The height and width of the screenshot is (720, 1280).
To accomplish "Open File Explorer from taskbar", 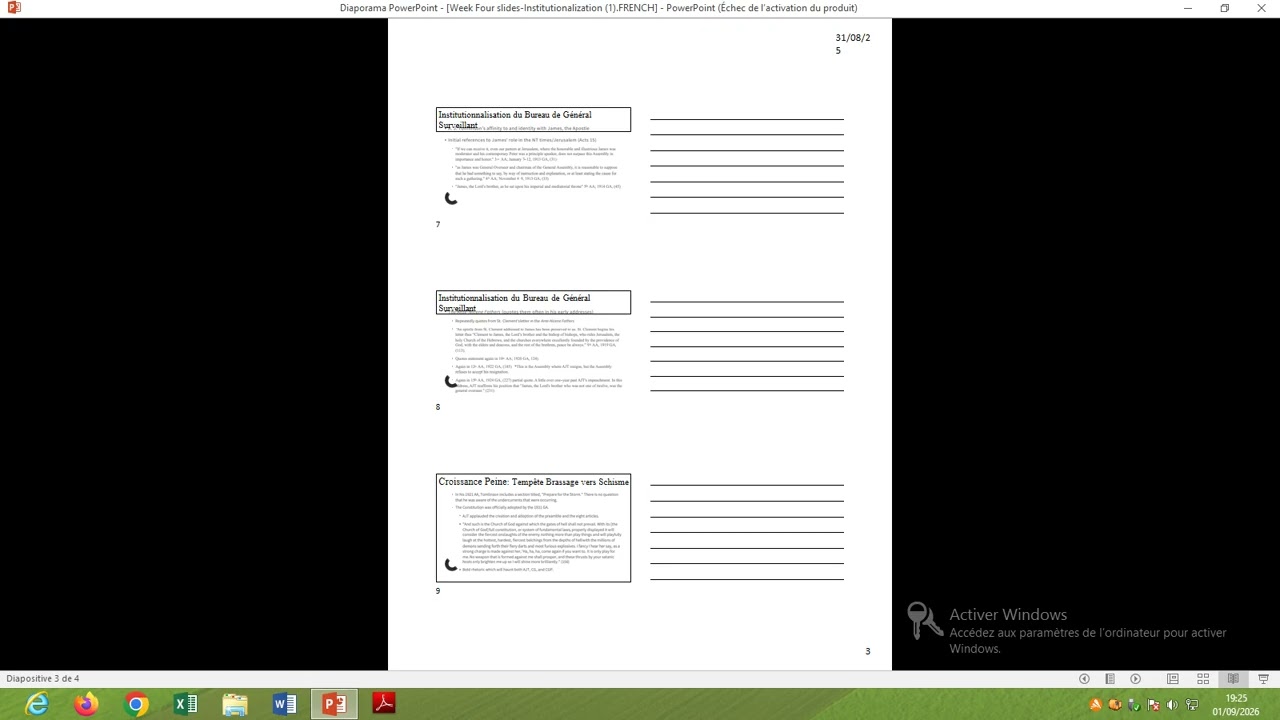I will (235, 704).
